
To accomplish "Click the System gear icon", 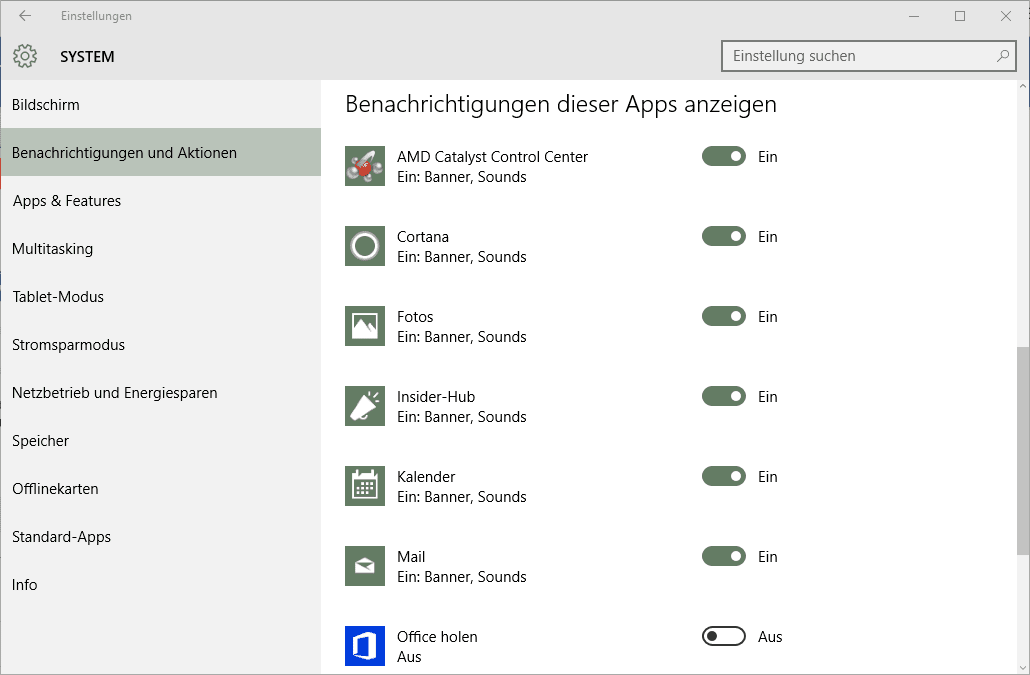I will (25, 57).
